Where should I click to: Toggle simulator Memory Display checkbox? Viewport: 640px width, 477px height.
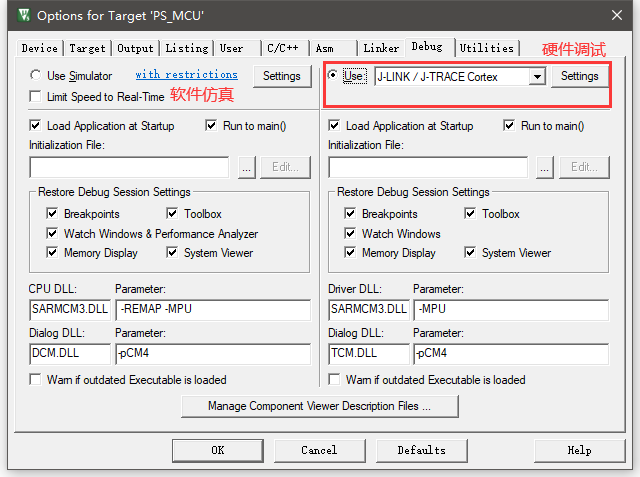point(52,253)
